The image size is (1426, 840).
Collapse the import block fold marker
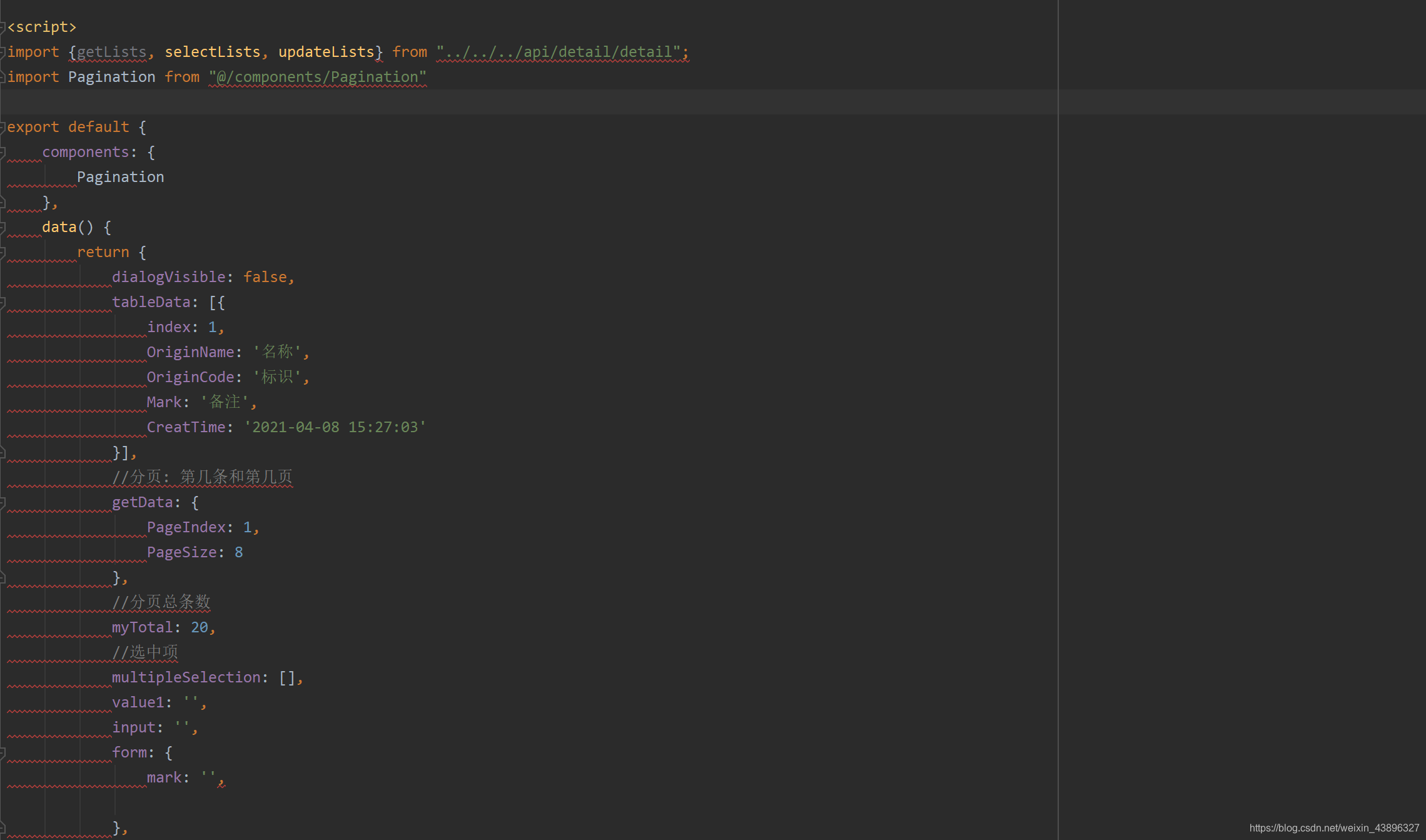tap(3, 52)
